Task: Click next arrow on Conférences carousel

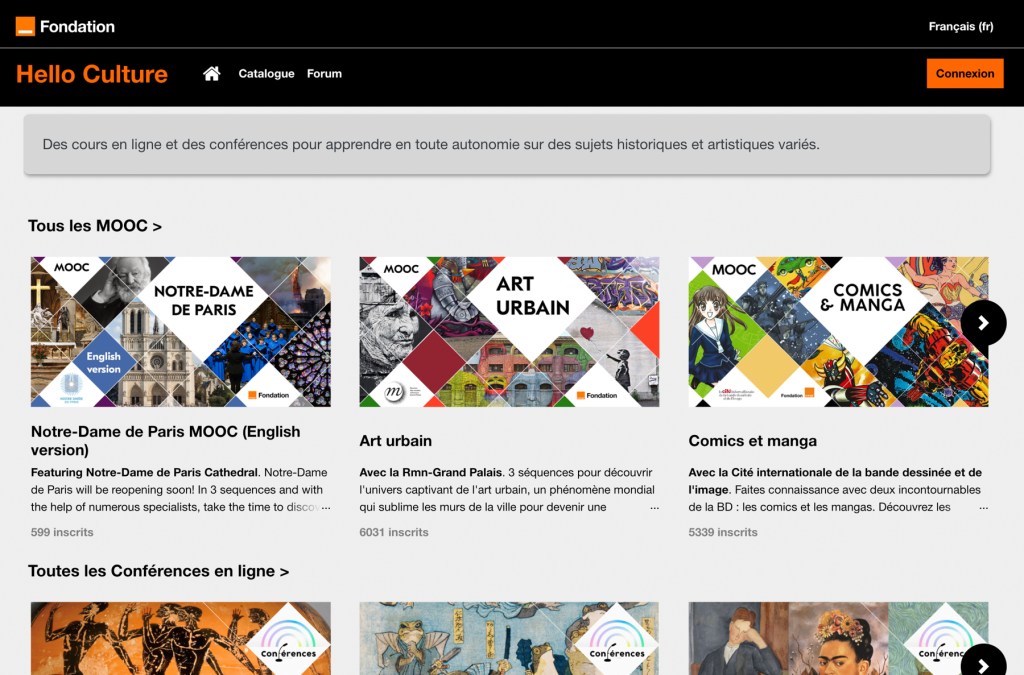Action: point(983,664)
